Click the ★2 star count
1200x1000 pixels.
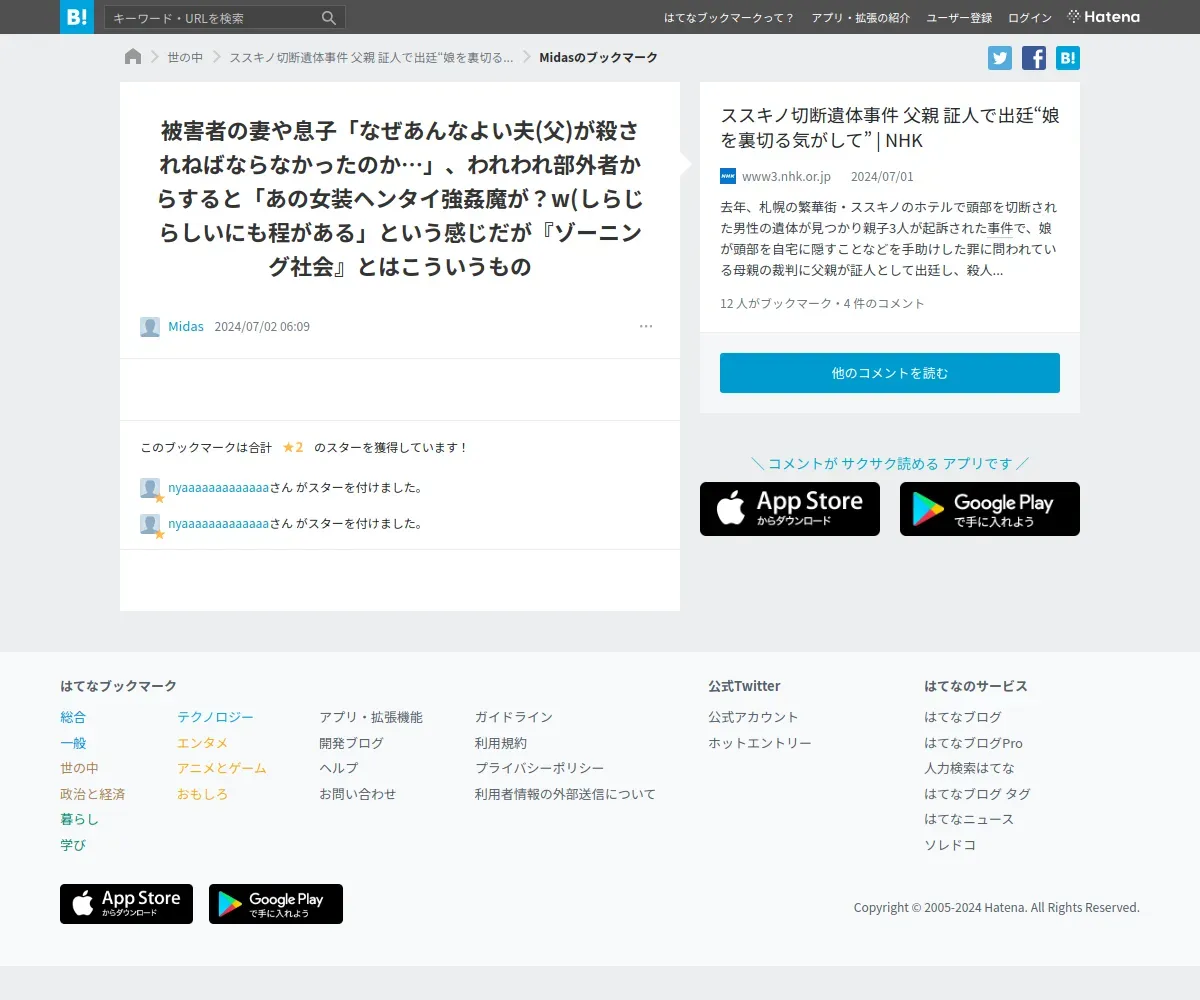pyautogui.click(x=293, y=447)
